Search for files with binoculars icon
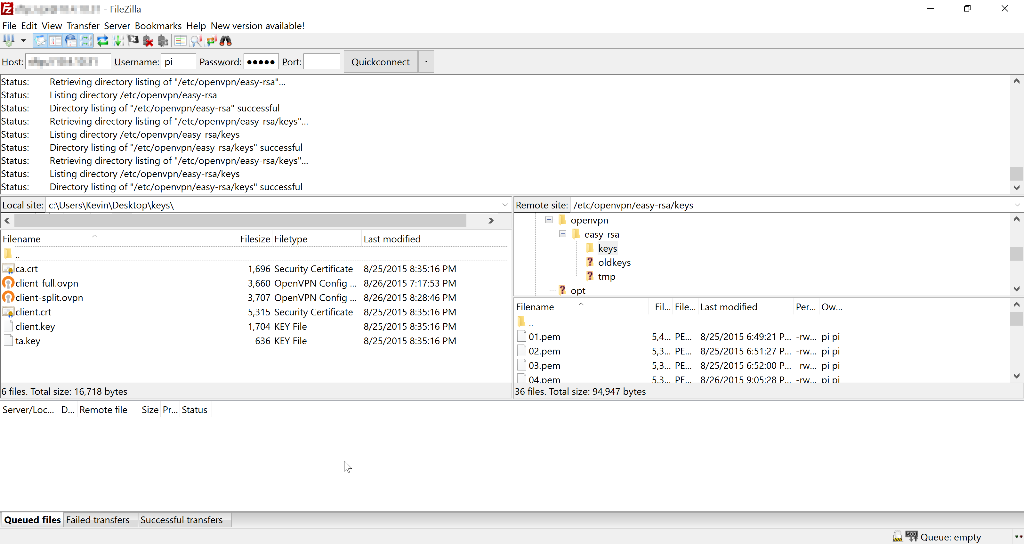The image size is (1024, 544). point(226,40)
